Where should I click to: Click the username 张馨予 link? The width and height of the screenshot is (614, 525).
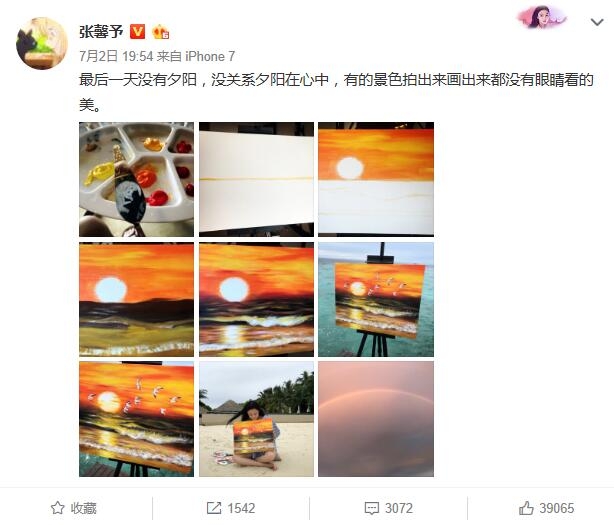click(101, 32)
